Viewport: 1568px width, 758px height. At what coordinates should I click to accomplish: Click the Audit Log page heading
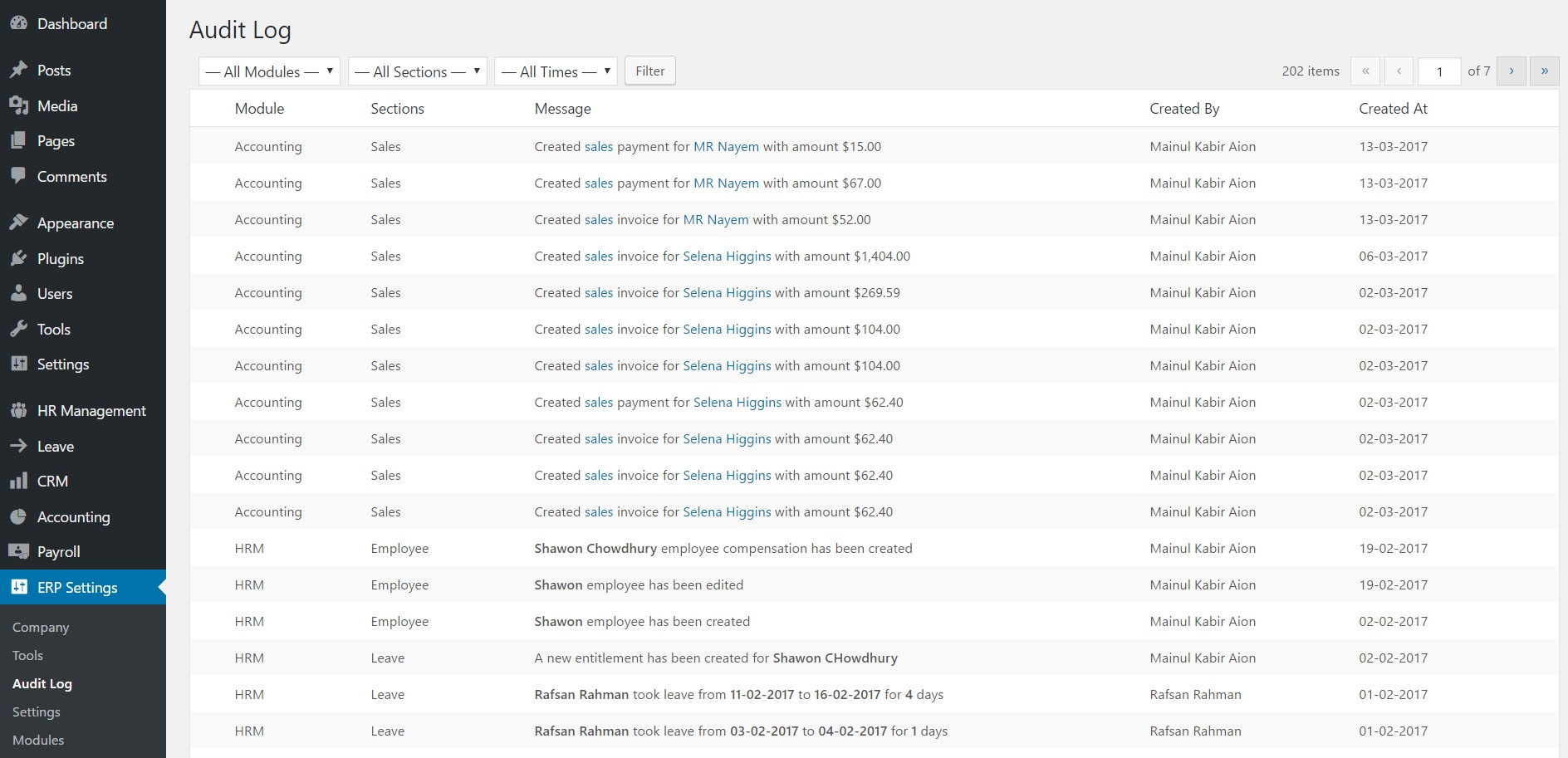pyautogui.click(x=240, y=31)
